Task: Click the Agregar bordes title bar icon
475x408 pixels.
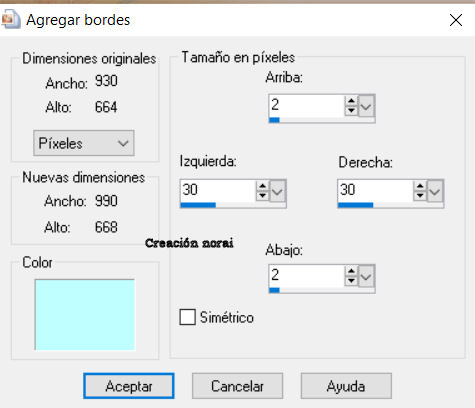Action: (10, 19)
